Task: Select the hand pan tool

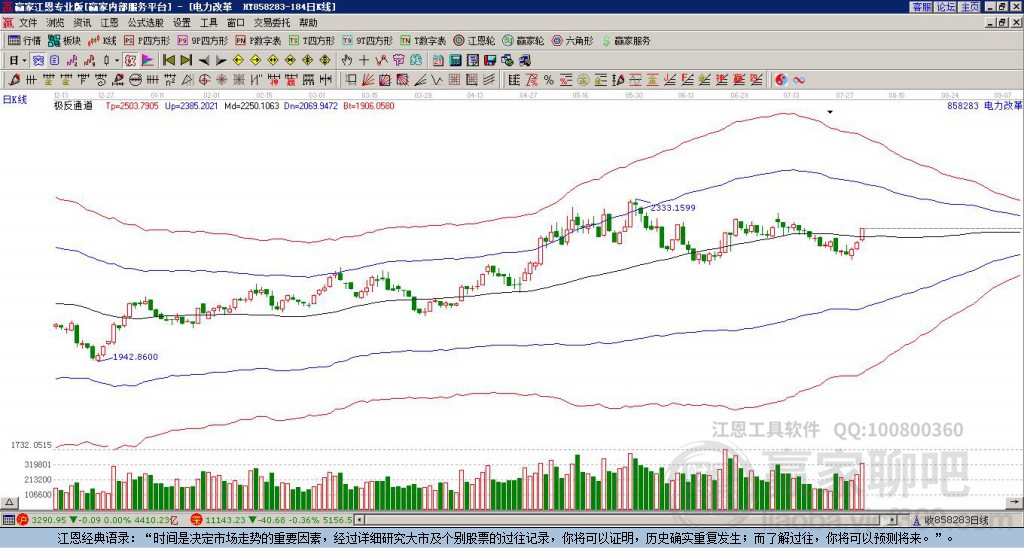Action: (x=347, y=60)
